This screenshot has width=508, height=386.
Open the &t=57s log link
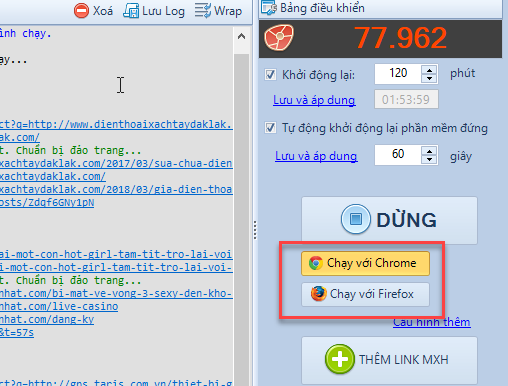17,332
